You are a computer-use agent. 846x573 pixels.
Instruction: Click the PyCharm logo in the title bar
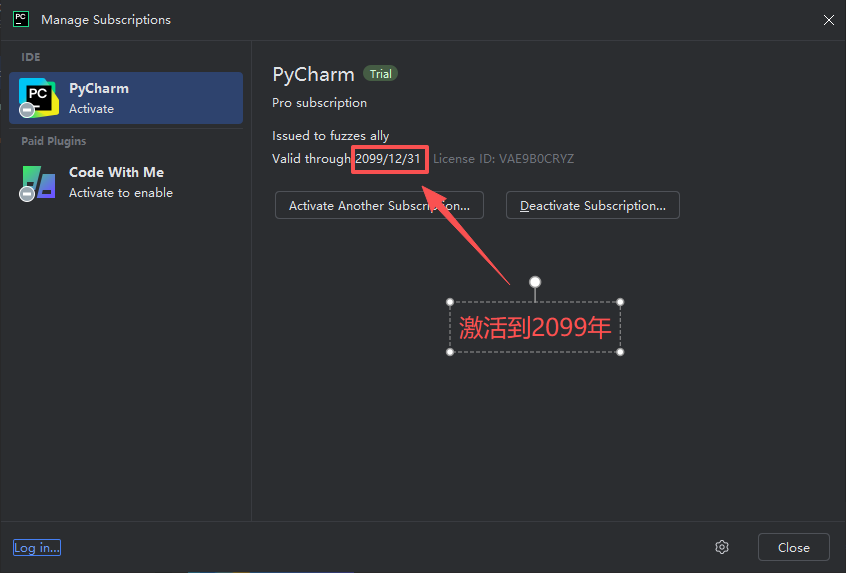coord(20,19)
